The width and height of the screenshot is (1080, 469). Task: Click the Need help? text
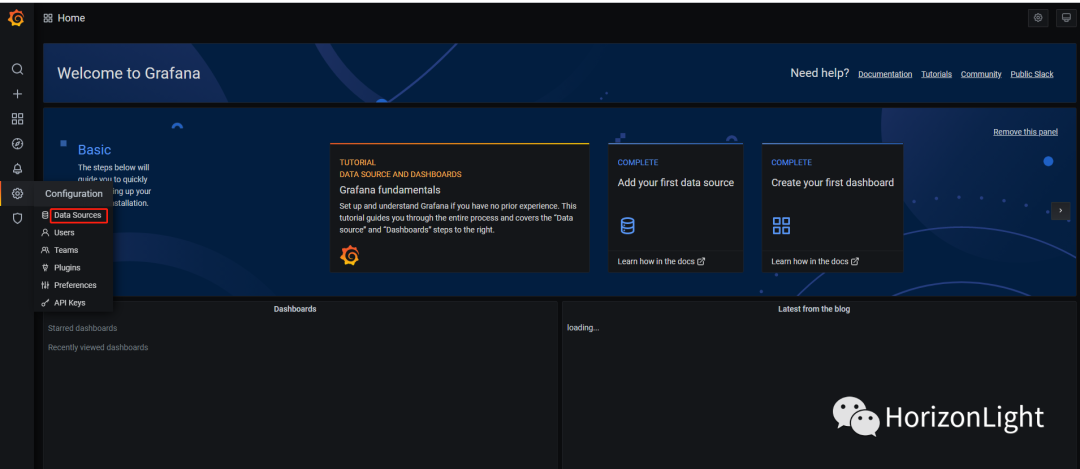pos(820,73)
